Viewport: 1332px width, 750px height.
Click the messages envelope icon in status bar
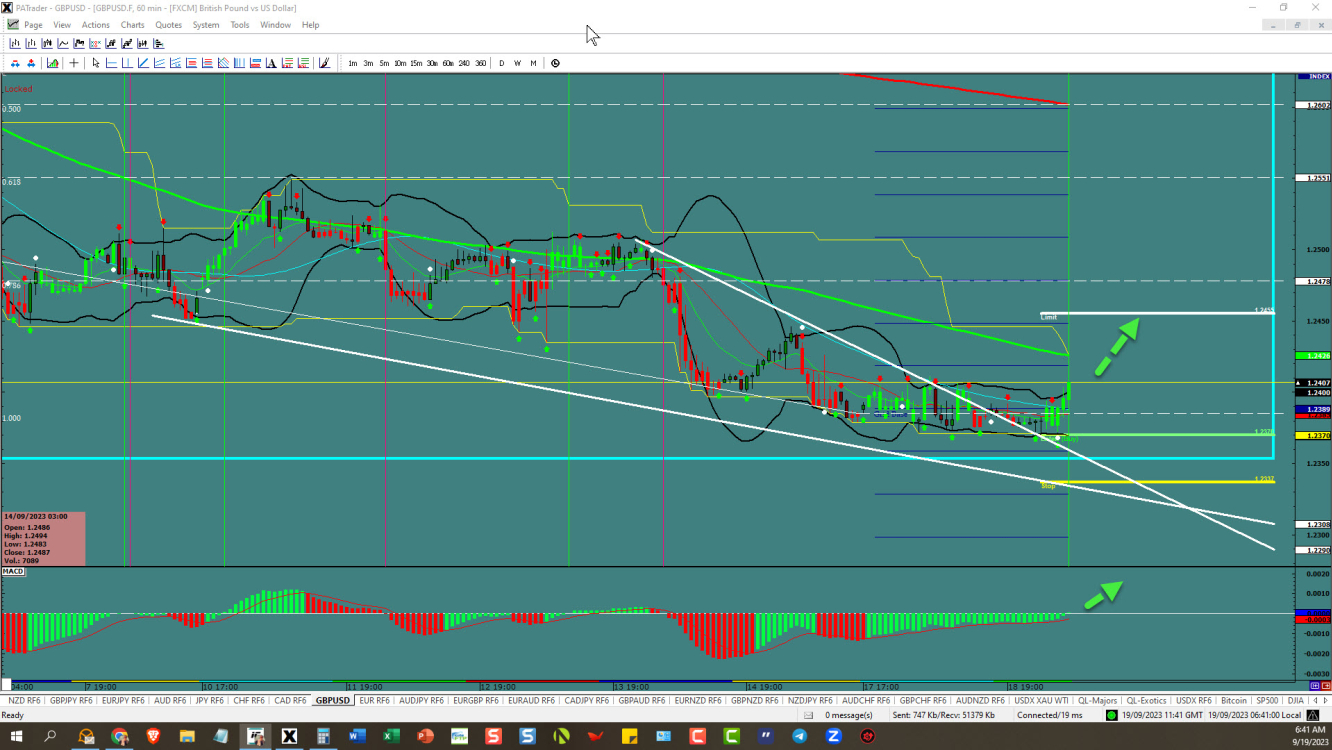[809, 715]
